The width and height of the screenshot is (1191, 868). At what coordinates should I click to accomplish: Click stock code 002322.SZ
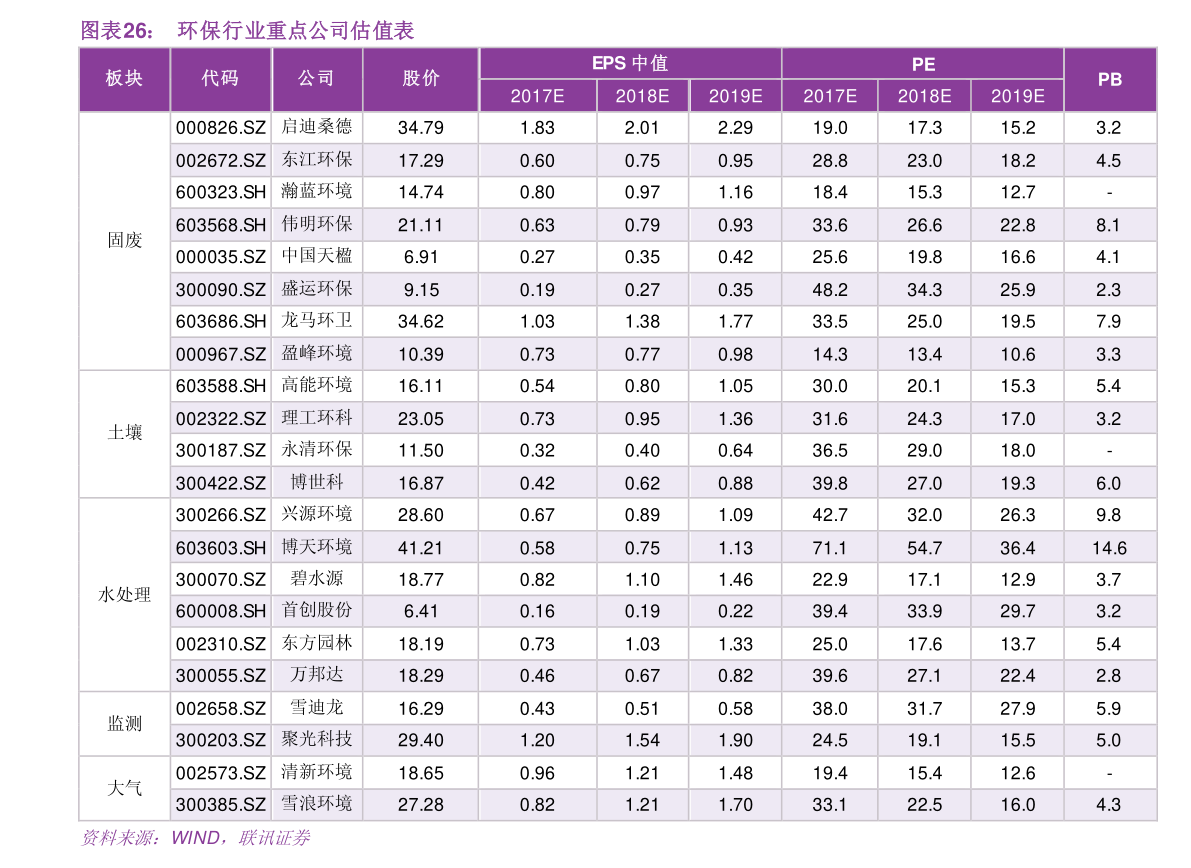coord(221,419)
